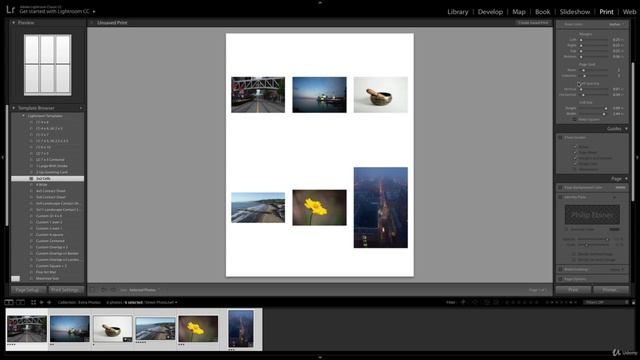Click the Lr application logo
The width and height of the screenshot is (640, 360).
point(10,9)
